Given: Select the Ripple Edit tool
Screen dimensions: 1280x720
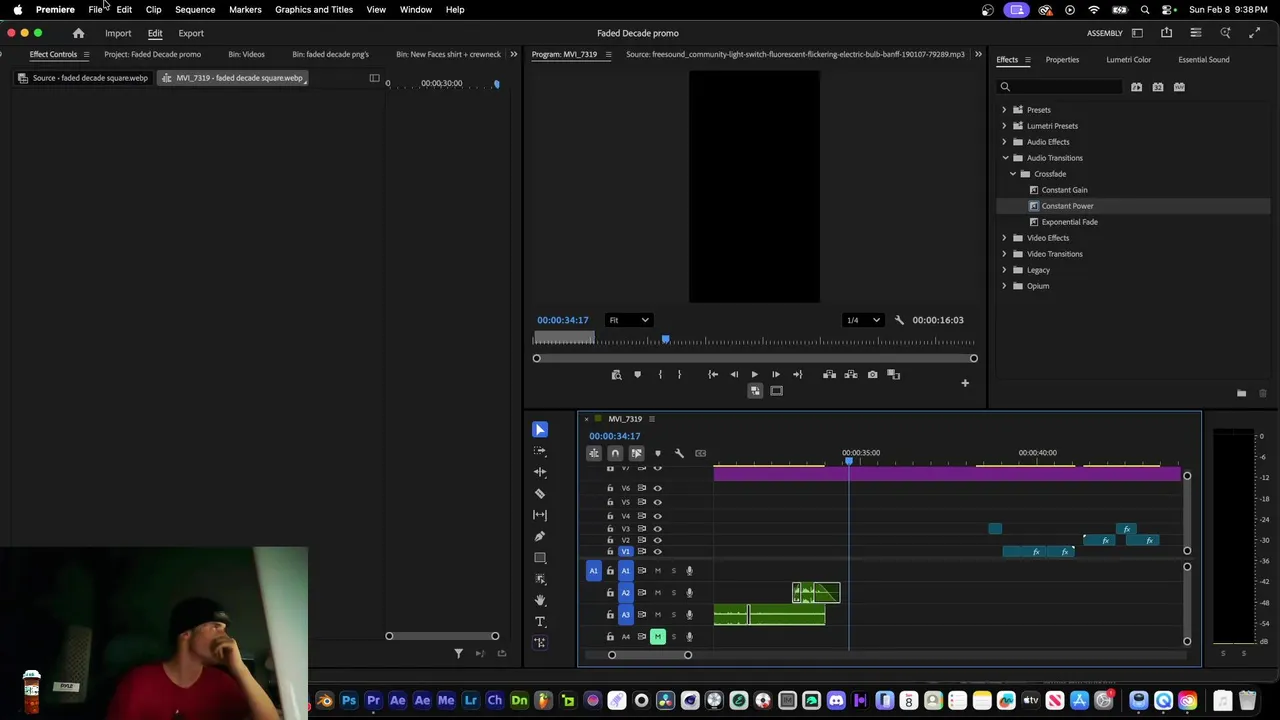Looking at the screenshot, I should pyautogui.click(x=540, y=472).
